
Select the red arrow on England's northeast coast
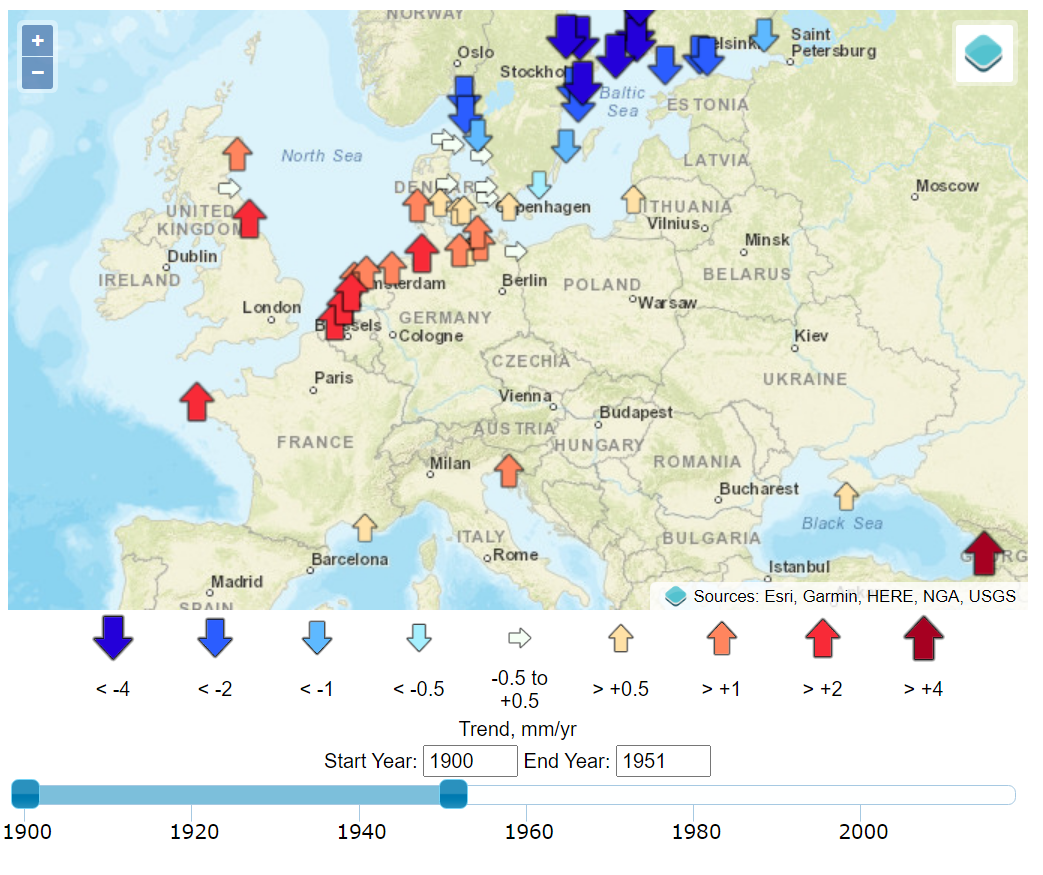tap(249, 218)
